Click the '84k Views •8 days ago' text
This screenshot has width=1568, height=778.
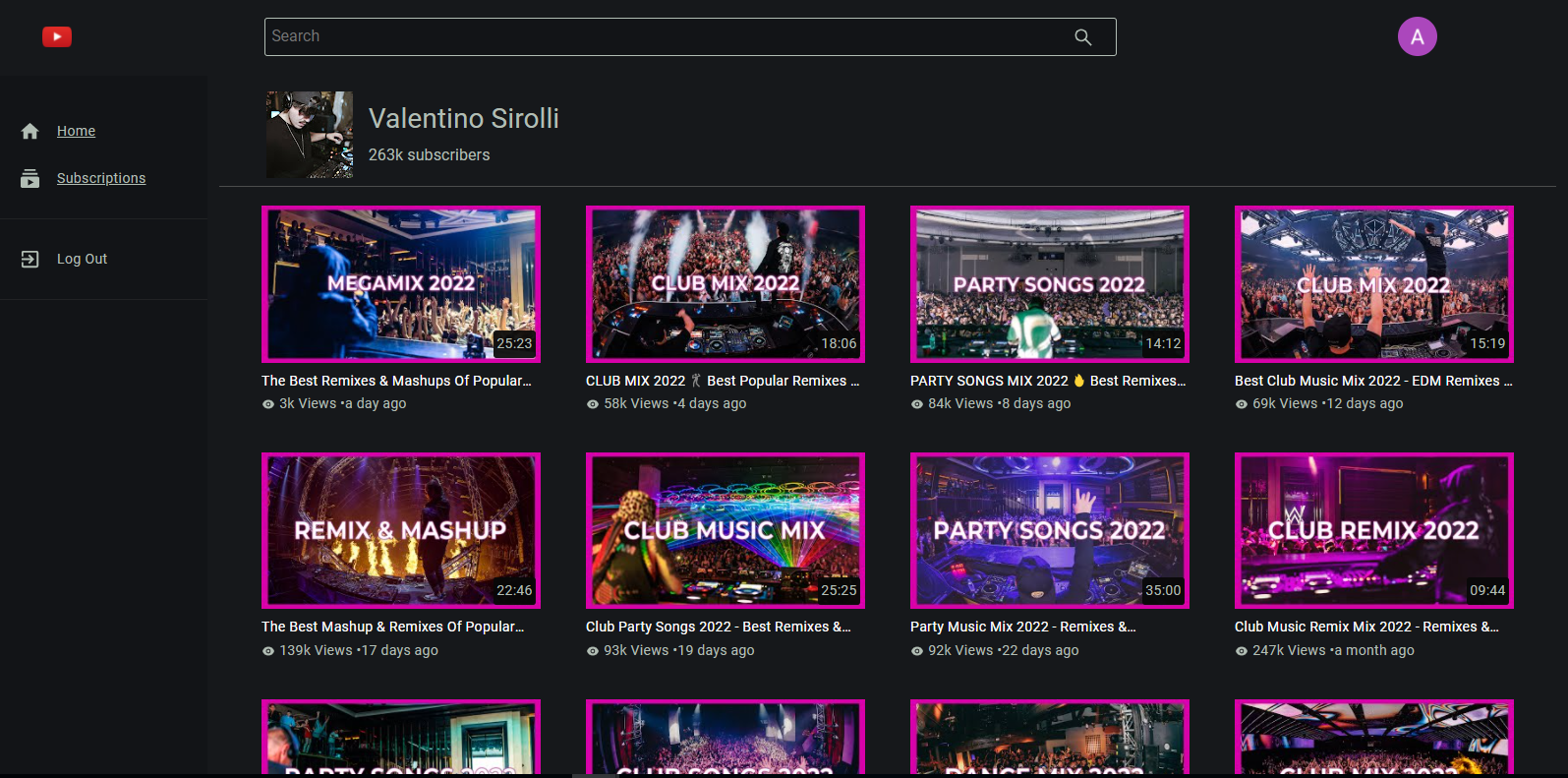click(999, 403)
